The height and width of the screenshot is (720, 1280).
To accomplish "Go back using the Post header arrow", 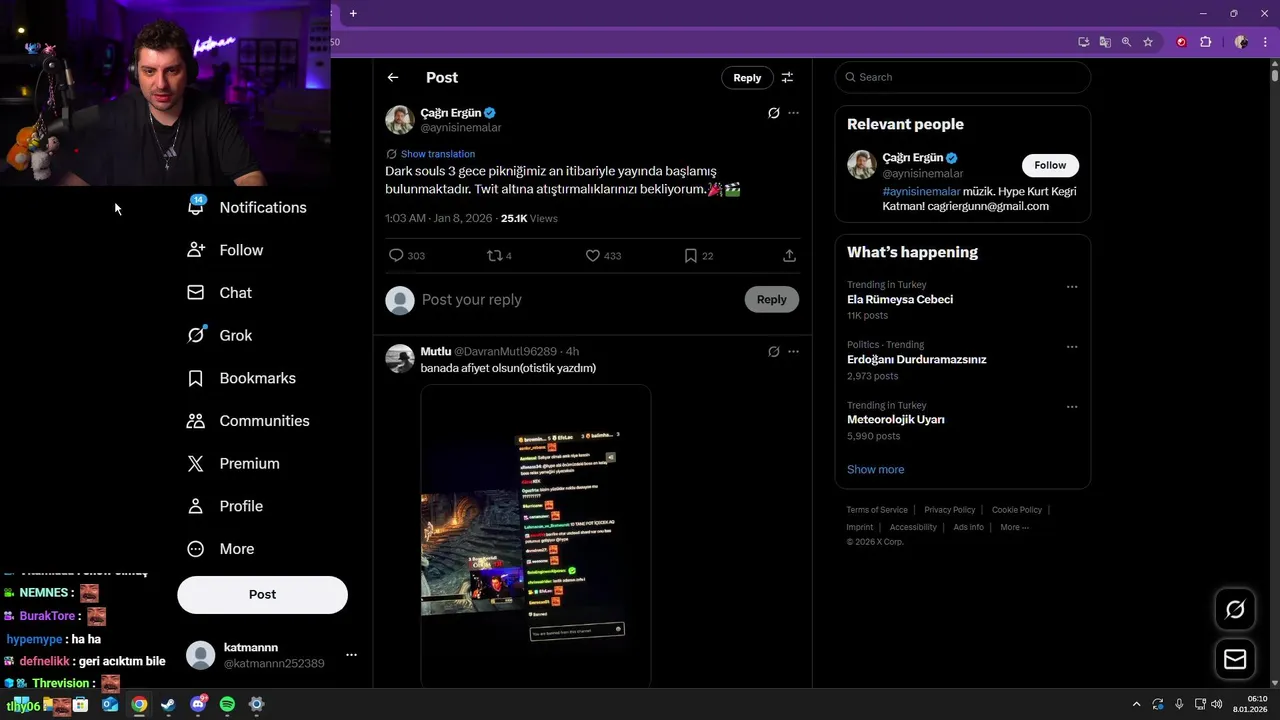I will pyautogui.click(x=393, y=77).
